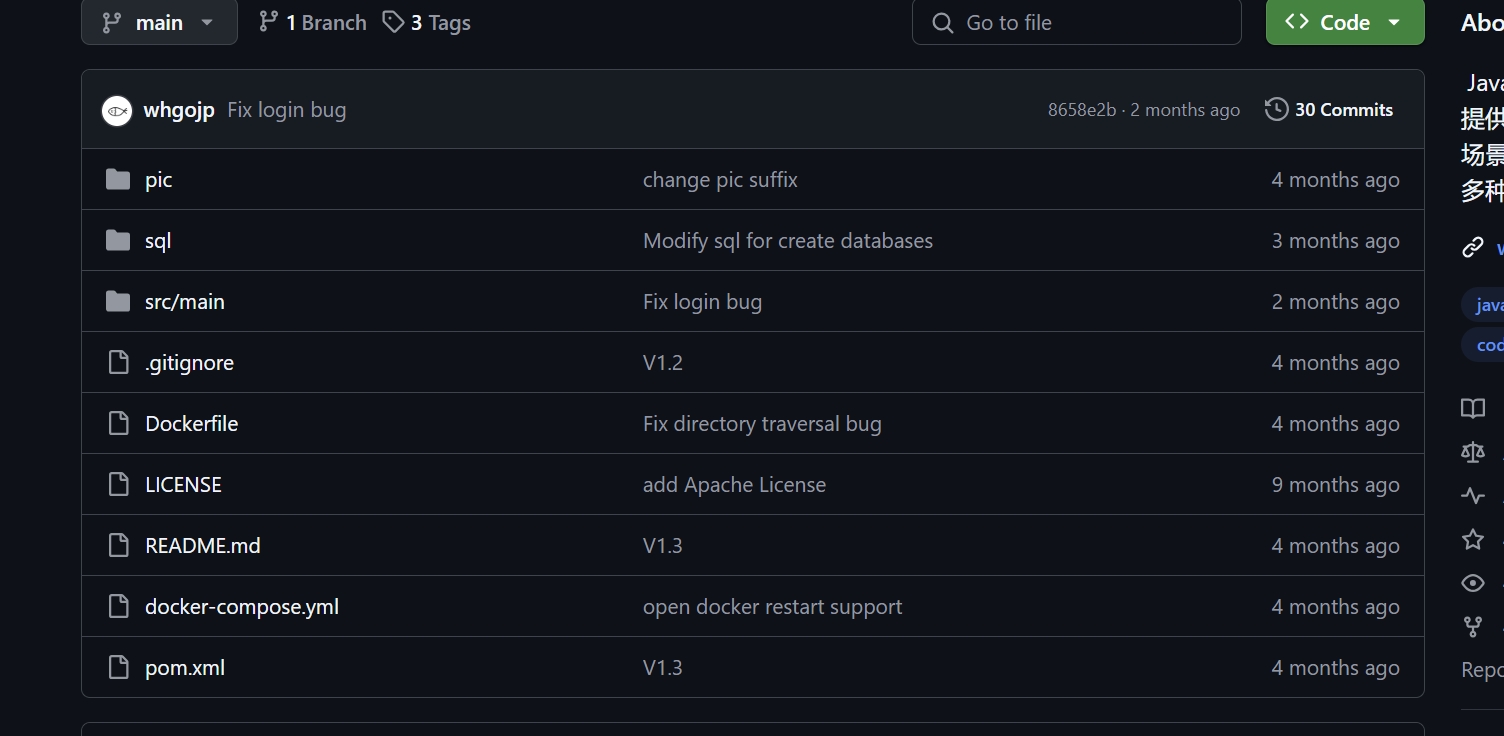Open the main branch selector dropdown
1504x736 pixels.
click(159, 22)
